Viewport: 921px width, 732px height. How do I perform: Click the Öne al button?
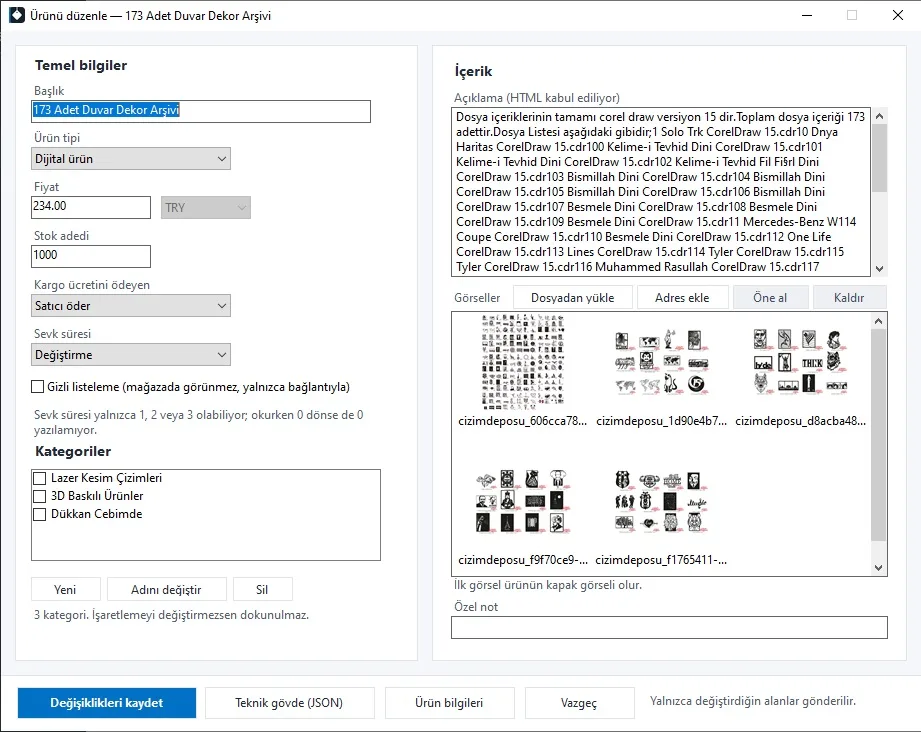[770, 297]
